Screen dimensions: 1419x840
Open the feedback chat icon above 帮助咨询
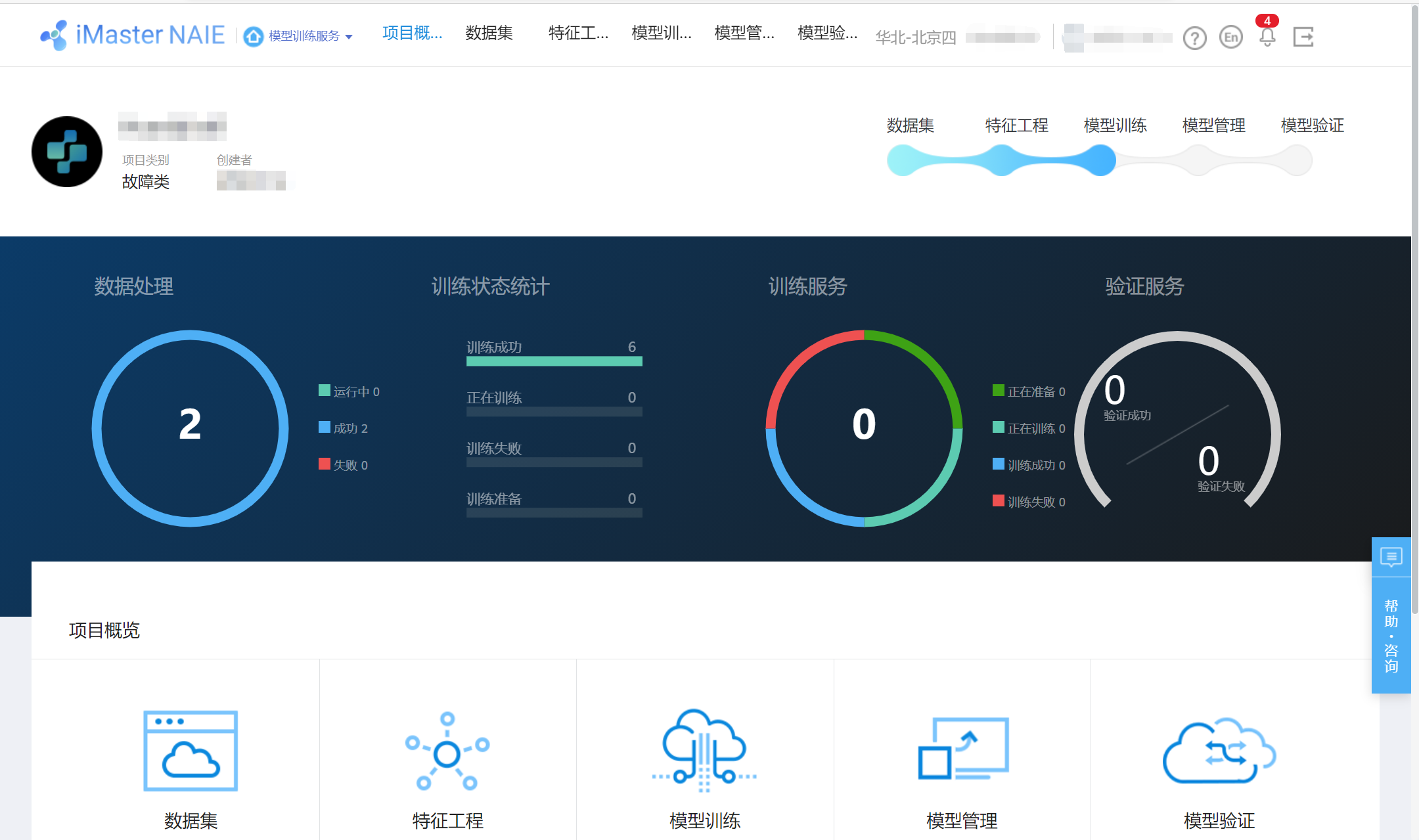pos(1391,557)
